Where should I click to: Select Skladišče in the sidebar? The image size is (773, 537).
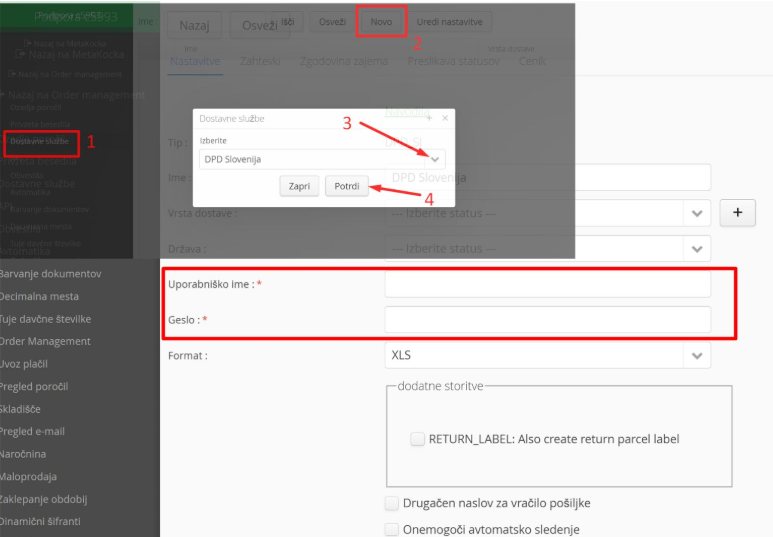[x=20, y=409]
